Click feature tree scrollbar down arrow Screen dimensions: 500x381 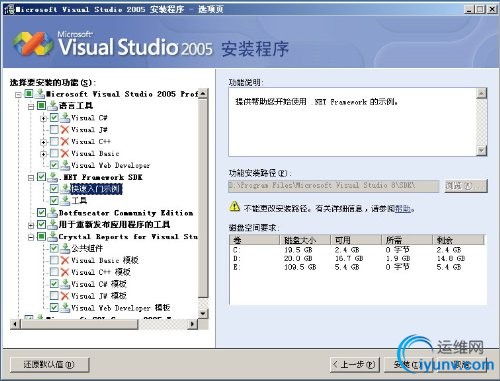(x=203, y=313)
